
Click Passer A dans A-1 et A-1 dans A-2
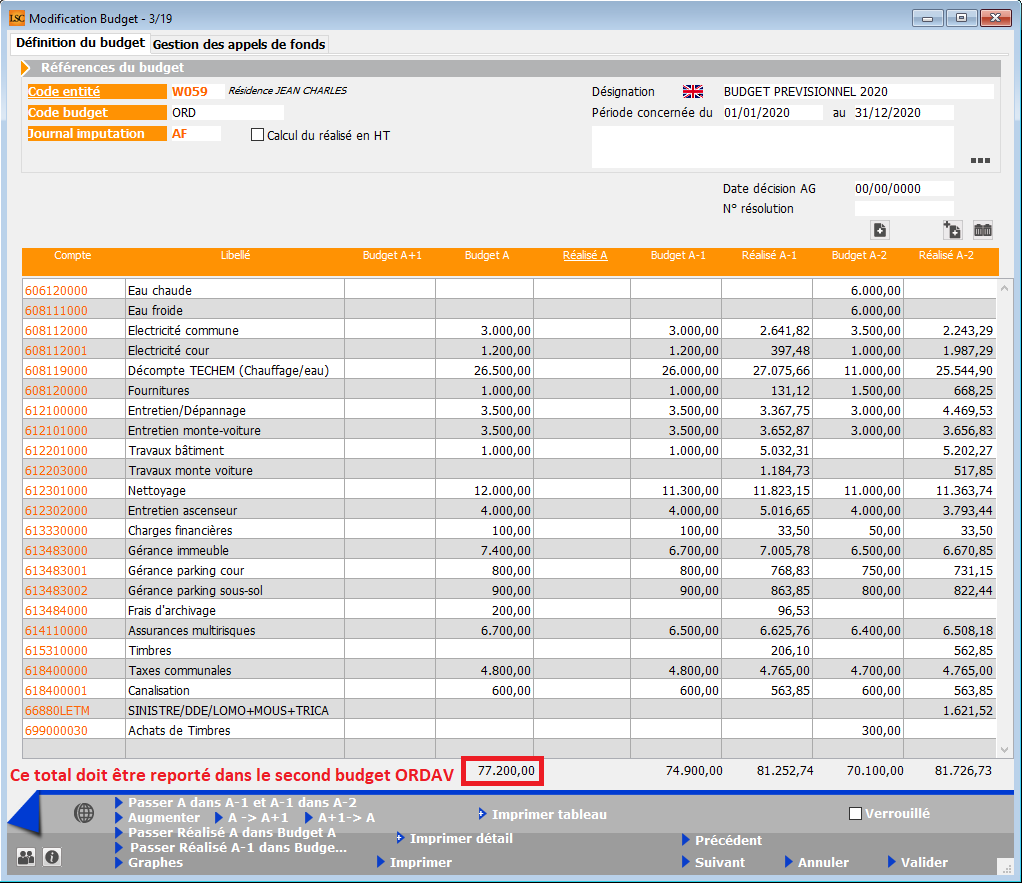pyautogui.click(x=242, y=802)
